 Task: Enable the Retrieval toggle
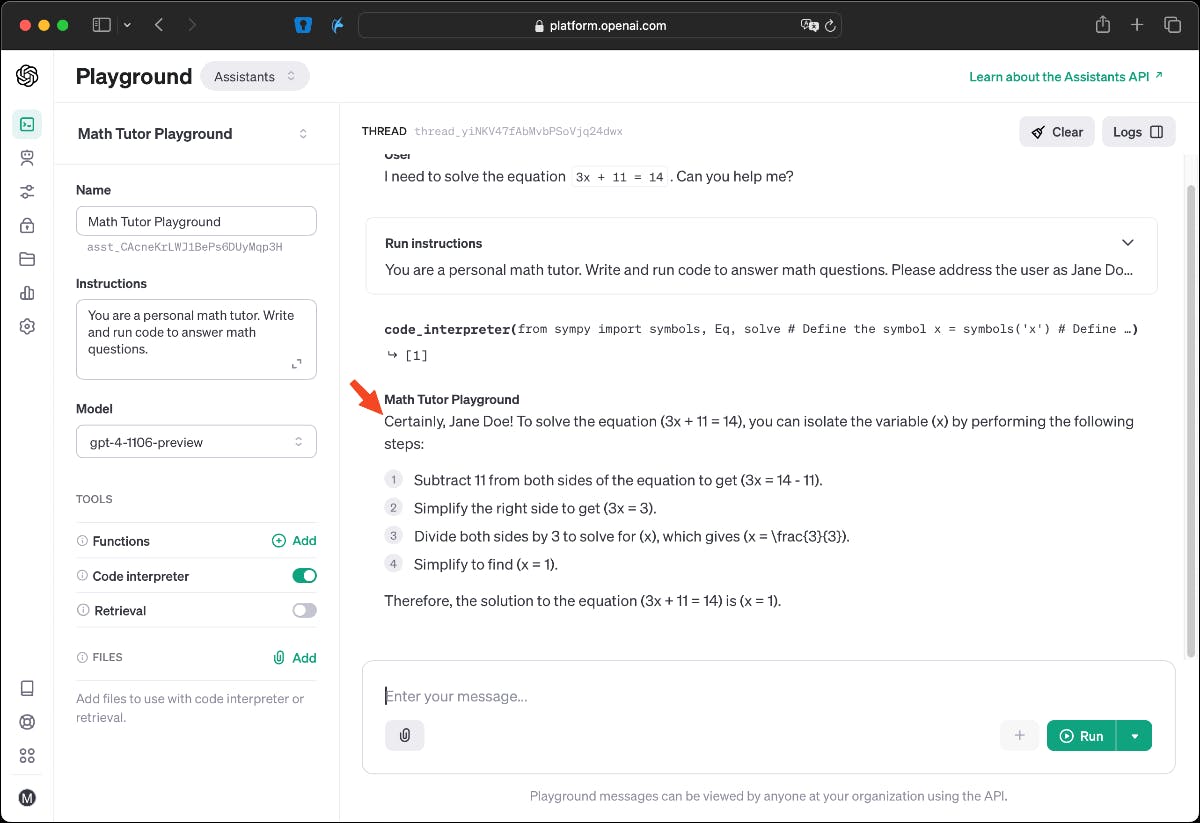pos(304,611)
